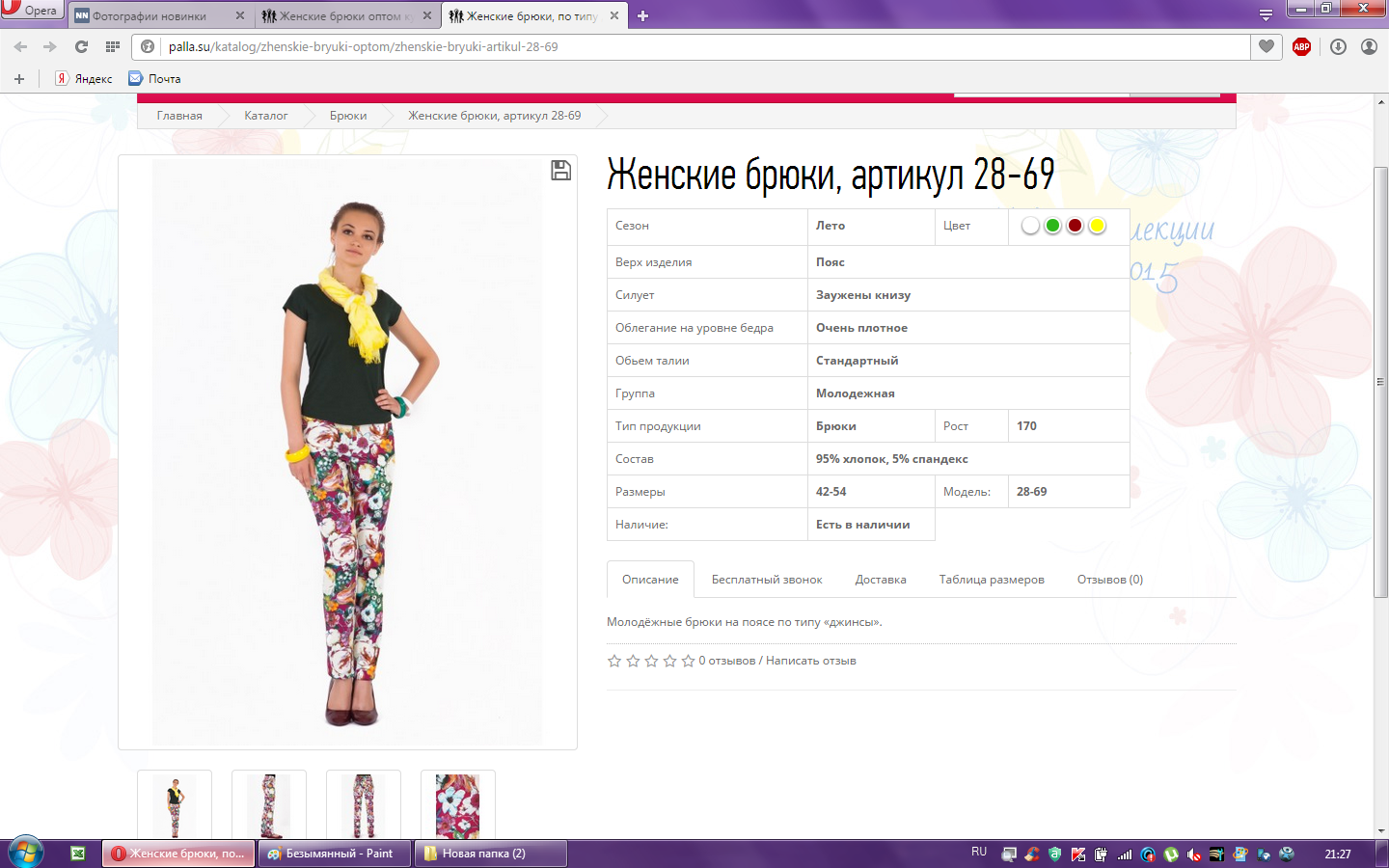1389x868 pixels.
Task: Open the Opera main menu
Action: pos(31,10)
